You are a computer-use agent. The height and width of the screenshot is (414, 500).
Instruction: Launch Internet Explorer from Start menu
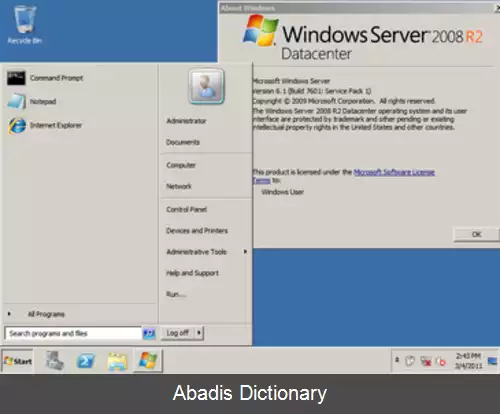45,125
